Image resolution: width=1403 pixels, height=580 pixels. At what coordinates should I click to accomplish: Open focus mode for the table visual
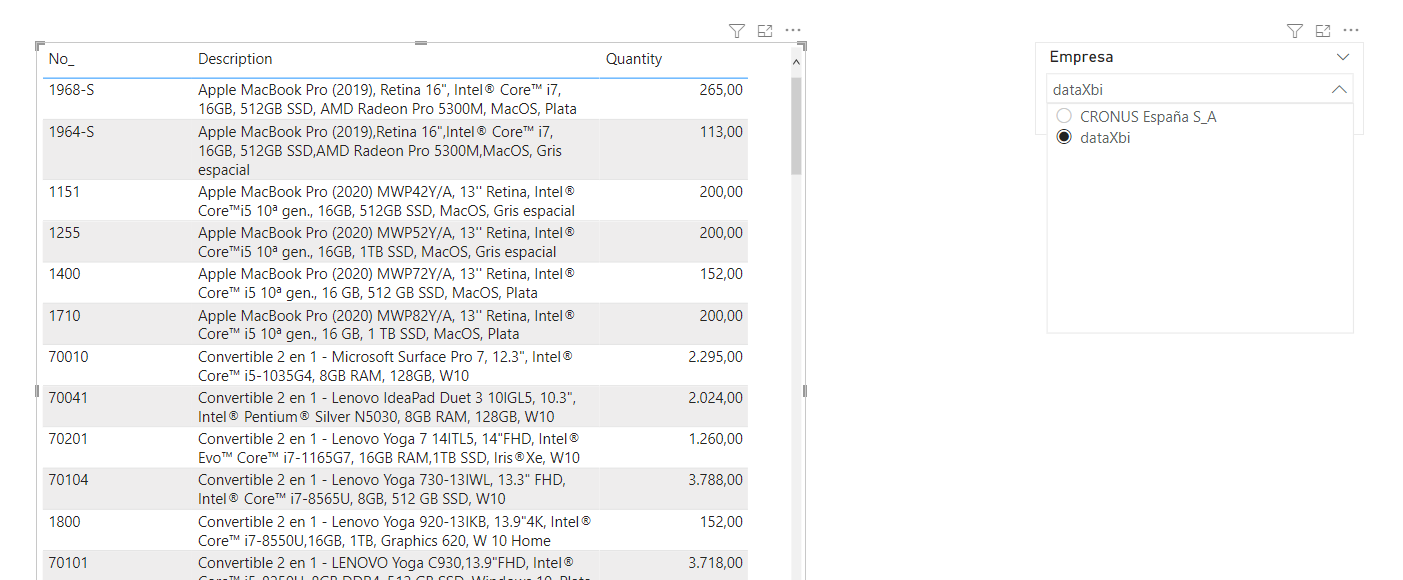pyautogui.click(x=765, y=31)
